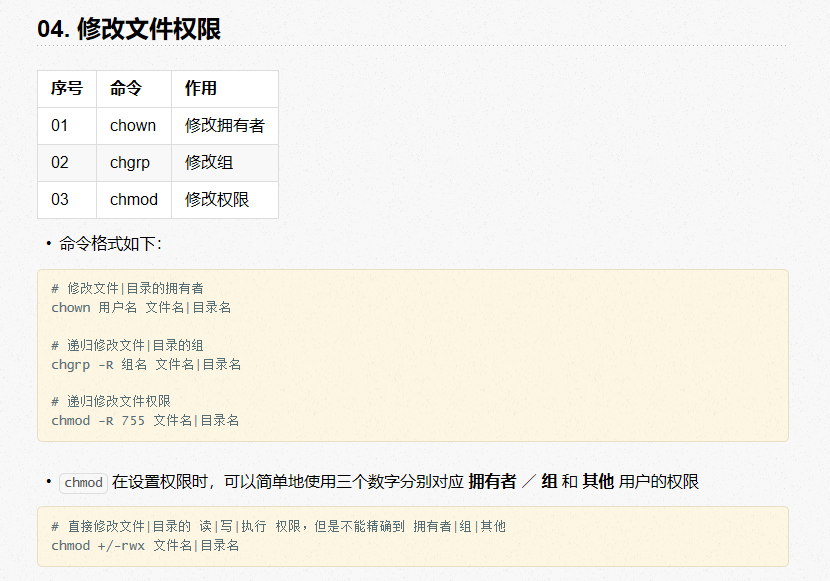
Task: Click the bullet text "命令格式如下:"
Action: coord(110,244)
